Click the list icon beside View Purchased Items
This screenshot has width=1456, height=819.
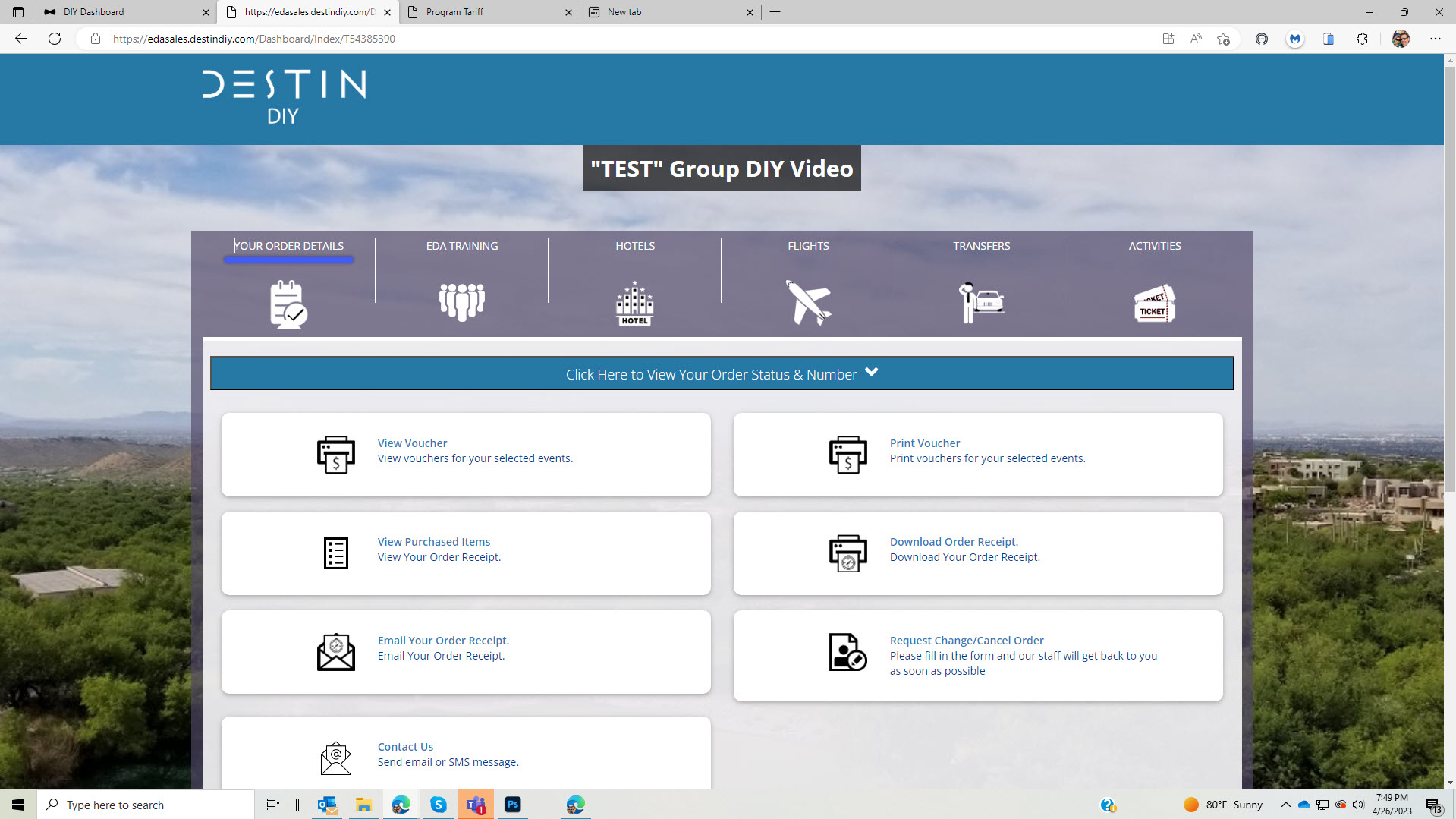(x=336, y=553)
